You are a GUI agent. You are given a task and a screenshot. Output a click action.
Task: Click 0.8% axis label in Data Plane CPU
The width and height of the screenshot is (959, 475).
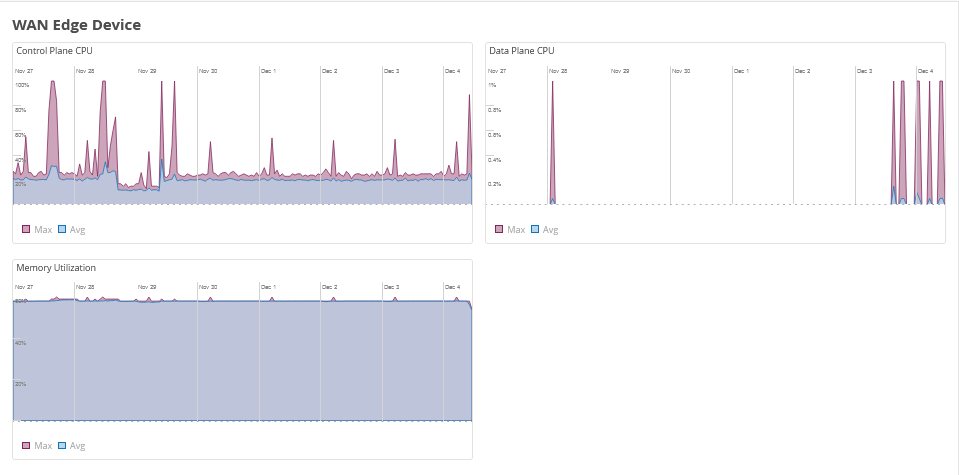pos(495,110)
